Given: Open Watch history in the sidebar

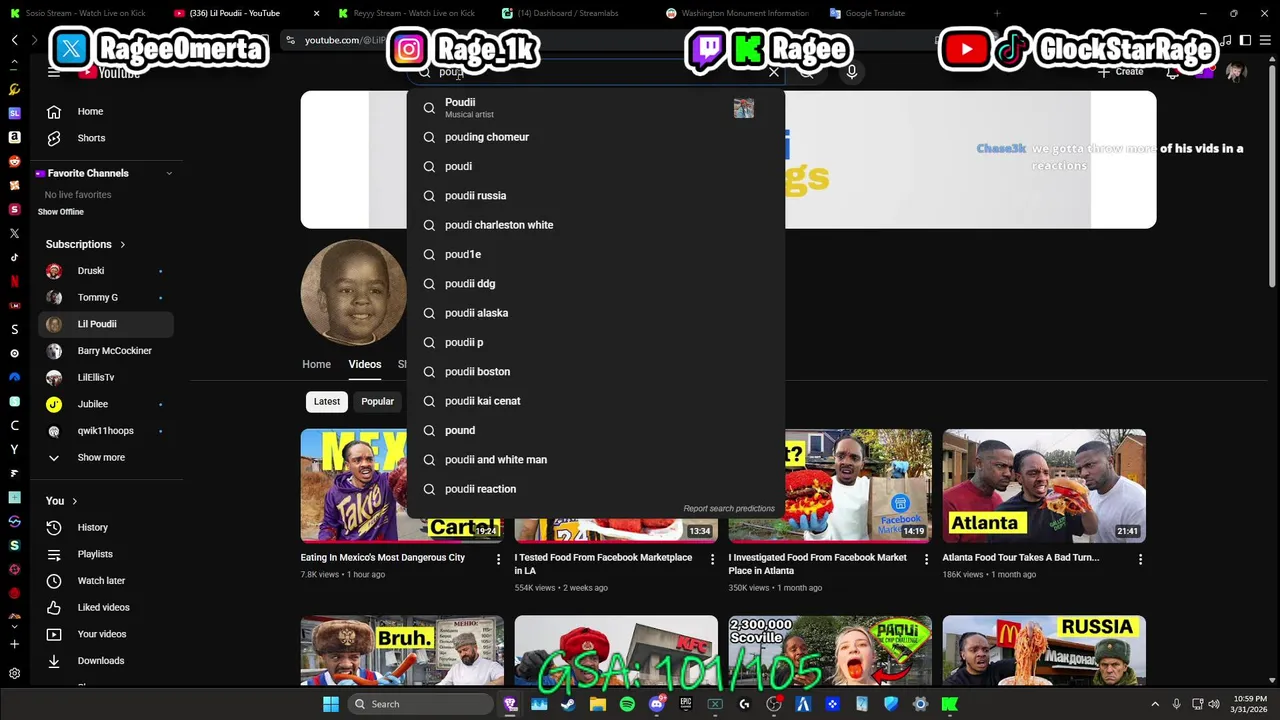Looking at the screenshot, I should tap(105, 527).
